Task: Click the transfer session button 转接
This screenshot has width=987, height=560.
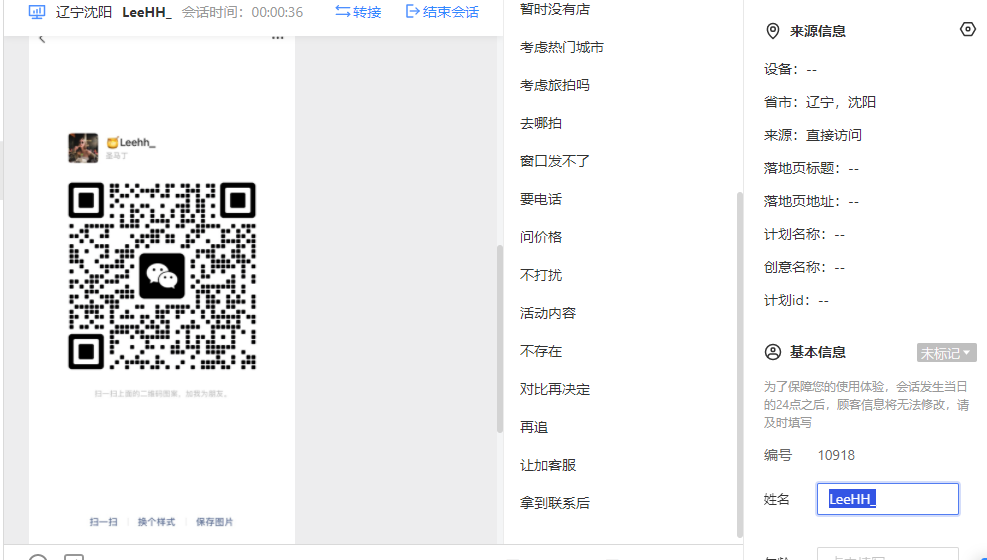Action: click(x=358, y=12)
